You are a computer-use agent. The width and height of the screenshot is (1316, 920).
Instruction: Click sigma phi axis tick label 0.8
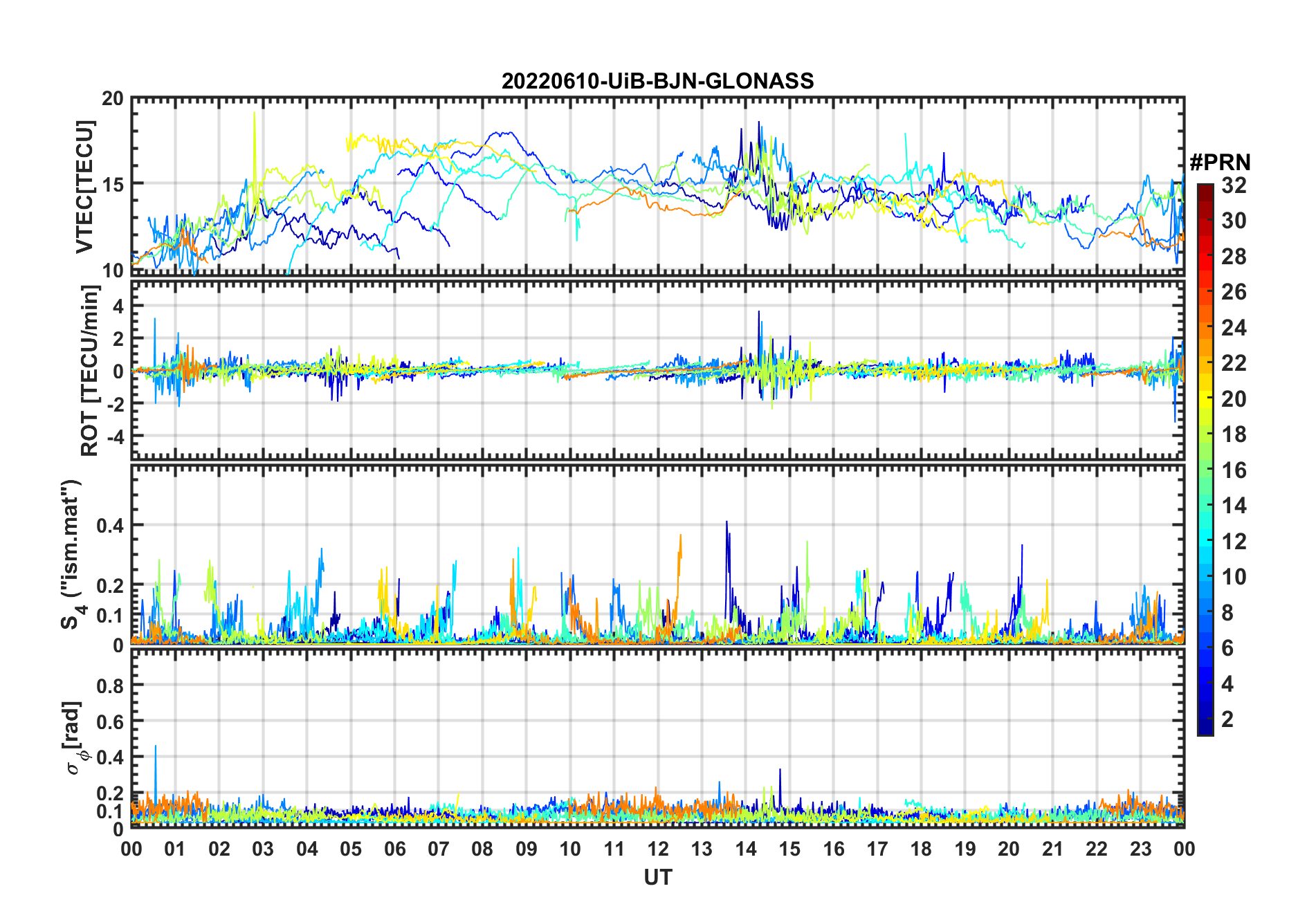pyautogui.click(x=110, y=686)
